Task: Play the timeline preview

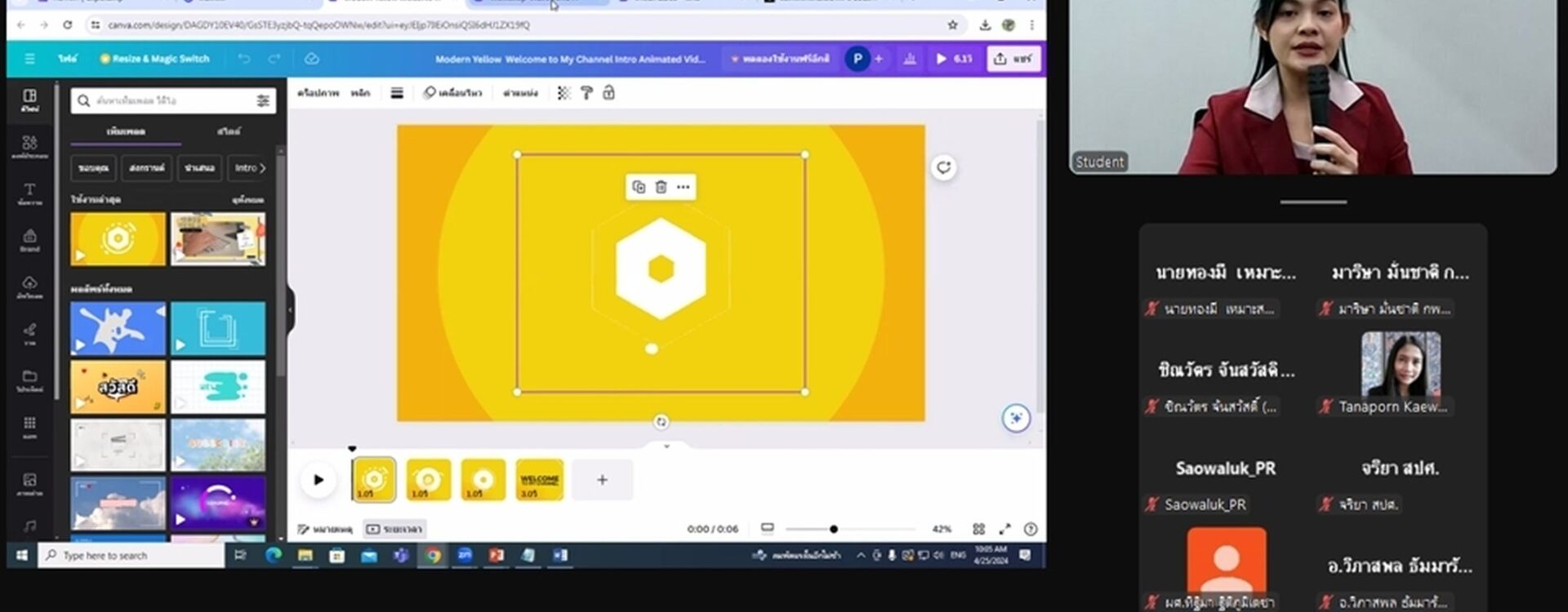Action: pyautogui.click(x=318, y=480)
